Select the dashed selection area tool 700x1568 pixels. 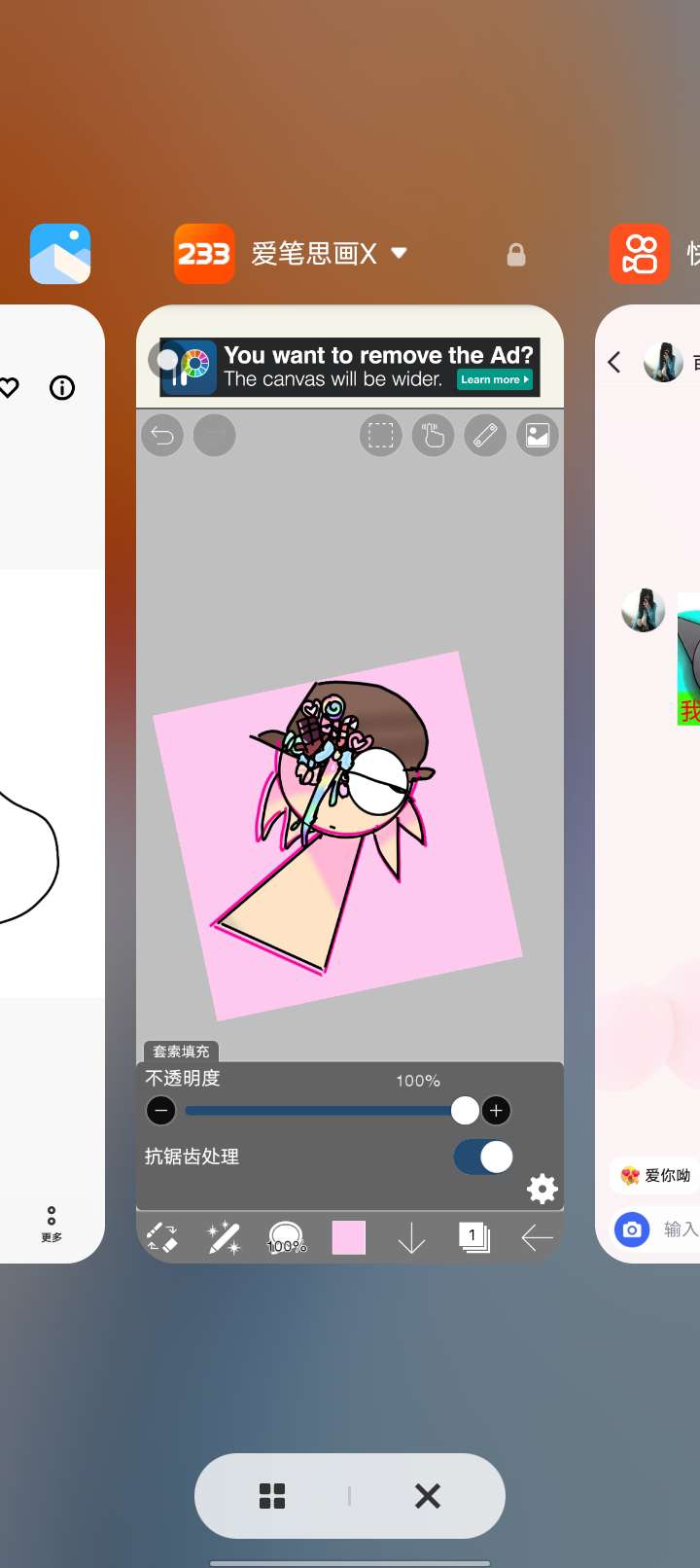pyautogui.click(x=381, y=435)
